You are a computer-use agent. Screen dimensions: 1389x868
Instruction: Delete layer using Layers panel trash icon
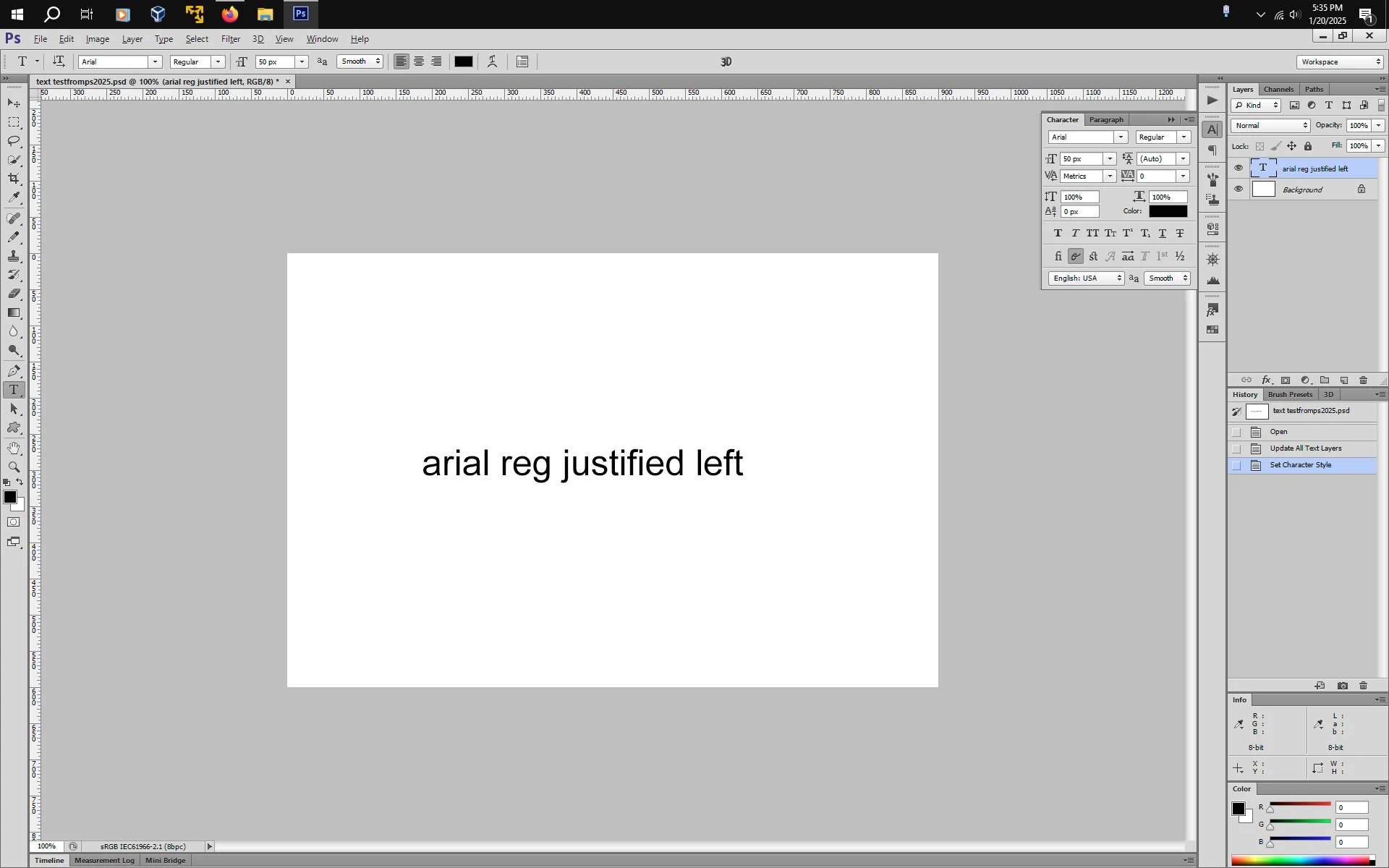coord(1364,380)
